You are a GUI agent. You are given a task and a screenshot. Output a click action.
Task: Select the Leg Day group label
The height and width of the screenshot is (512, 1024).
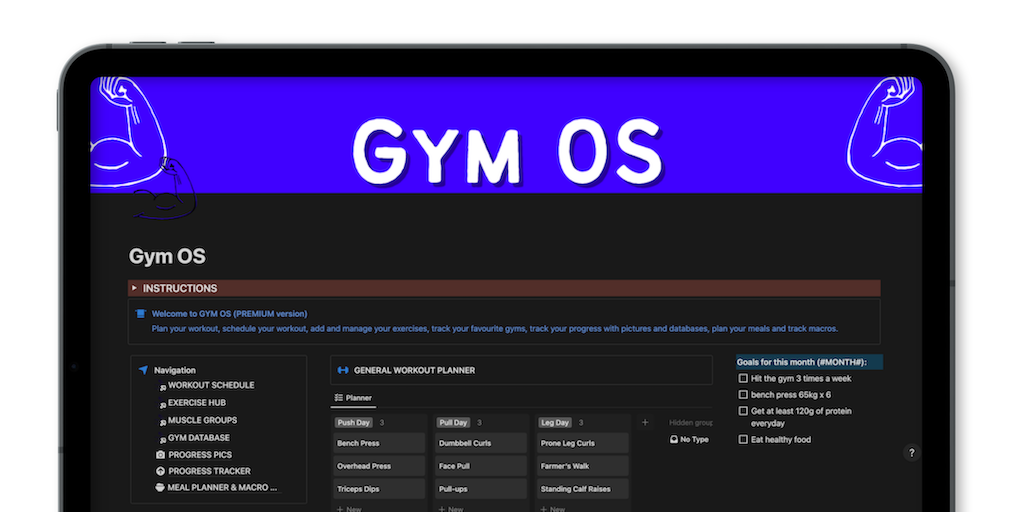(x=555, y=423)
